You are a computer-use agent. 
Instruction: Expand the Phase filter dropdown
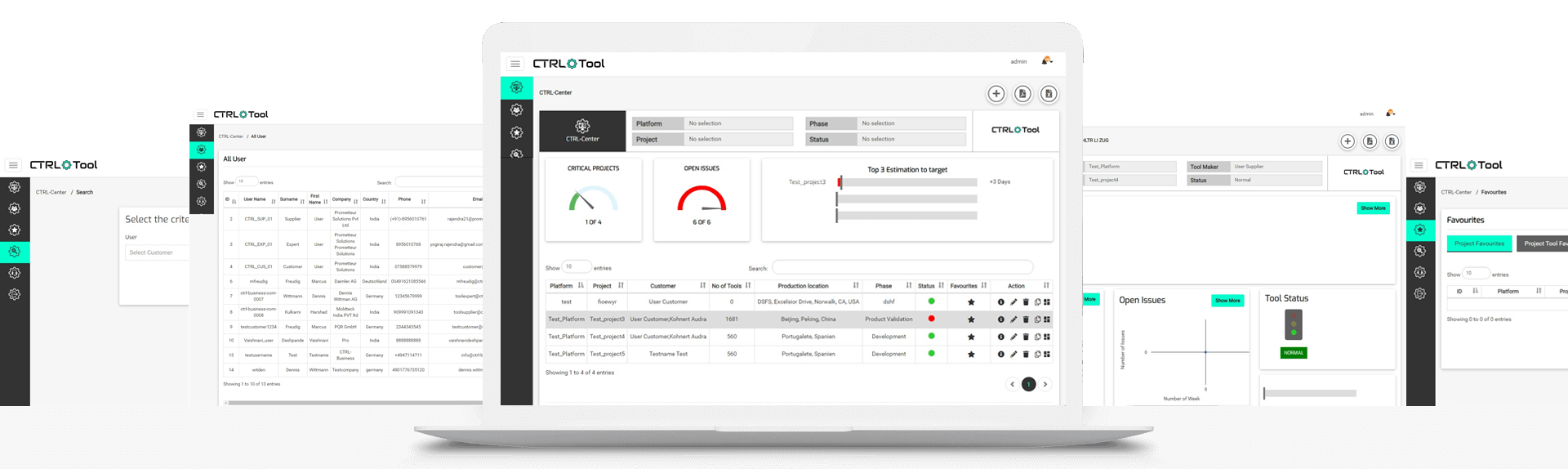point(911,123)
